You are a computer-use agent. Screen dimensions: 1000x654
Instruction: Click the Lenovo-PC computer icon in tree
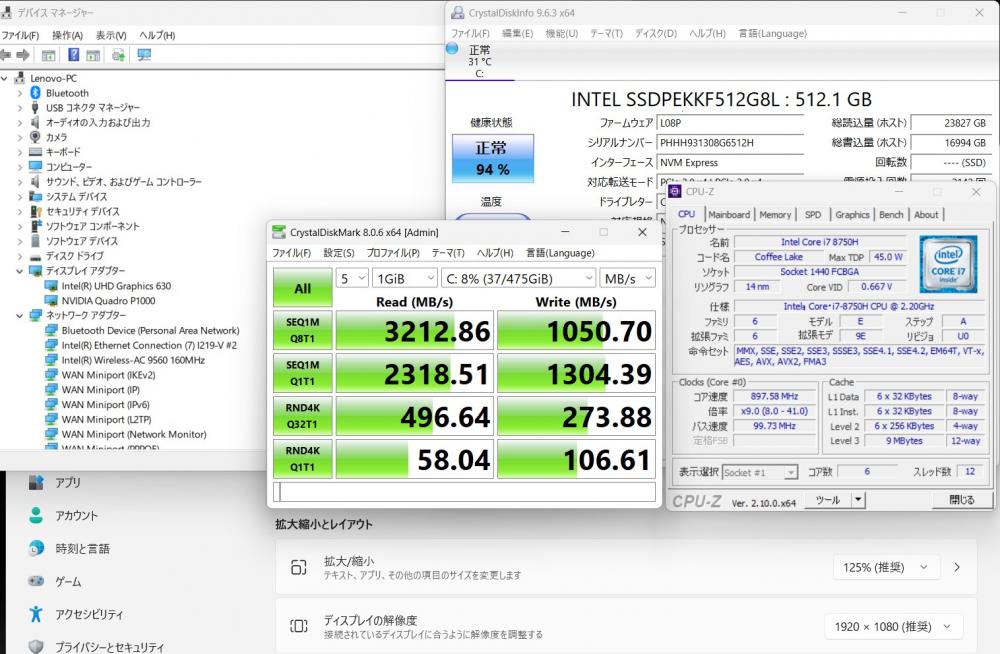(20, 78)
